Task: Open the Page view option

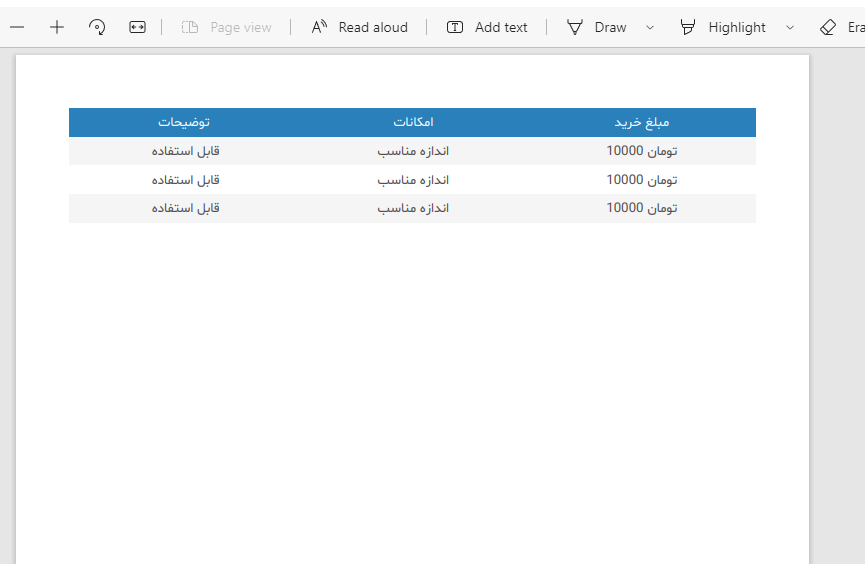Action: point(226,27)
